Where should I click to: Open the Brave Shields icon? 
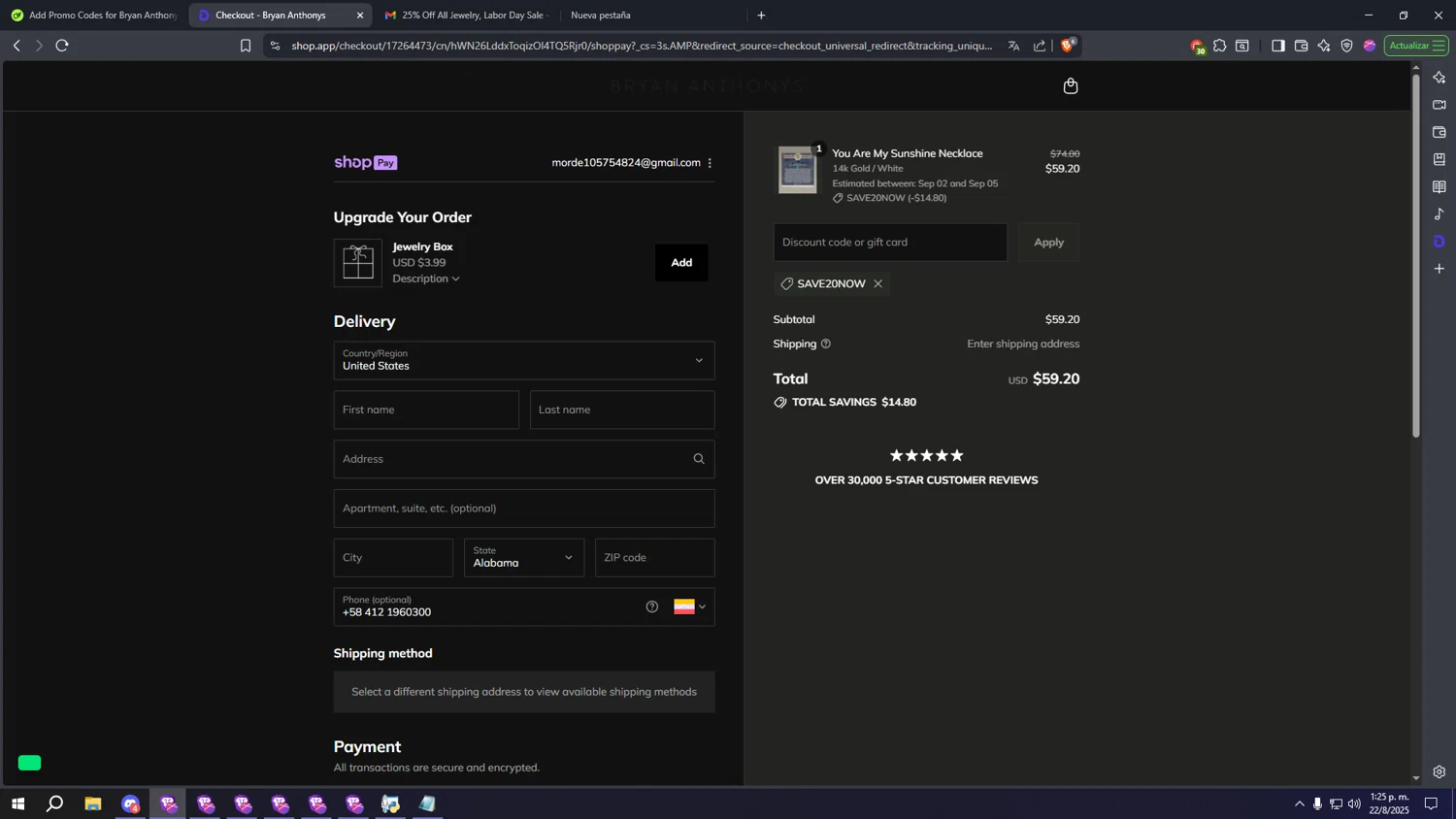point(1068,45)
